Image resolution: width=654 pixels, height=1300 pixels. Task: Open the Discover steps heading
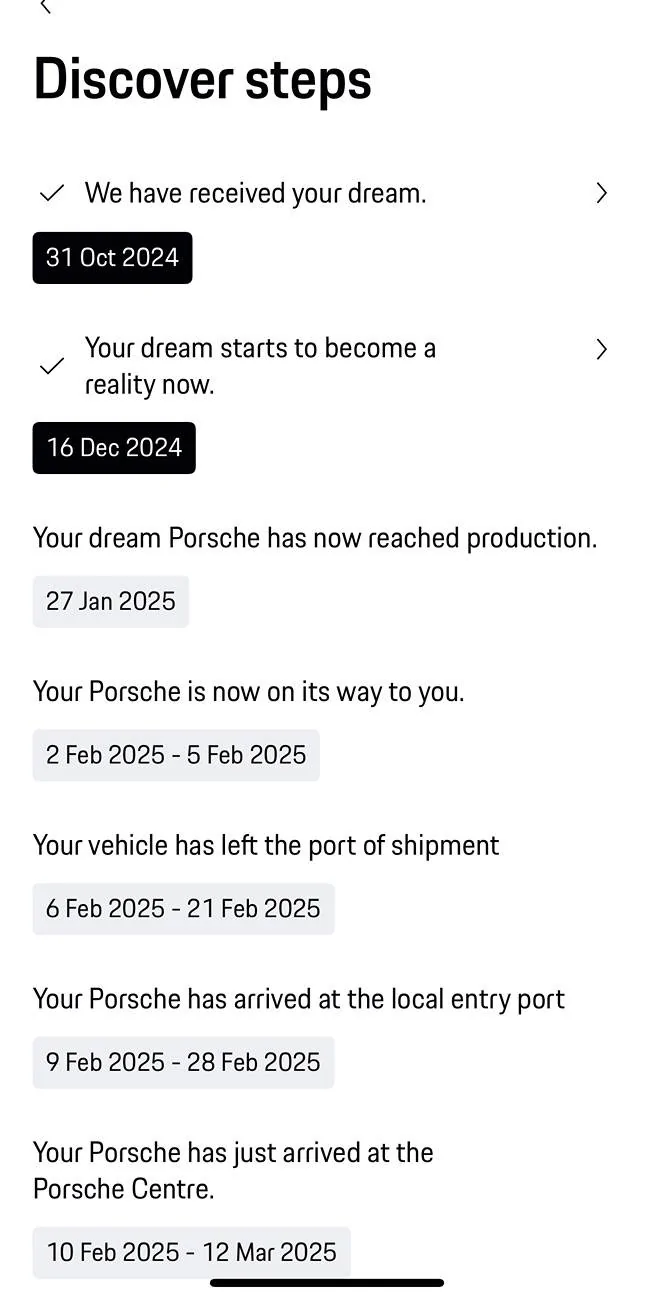pyautogui.click(x=202, y=80)
